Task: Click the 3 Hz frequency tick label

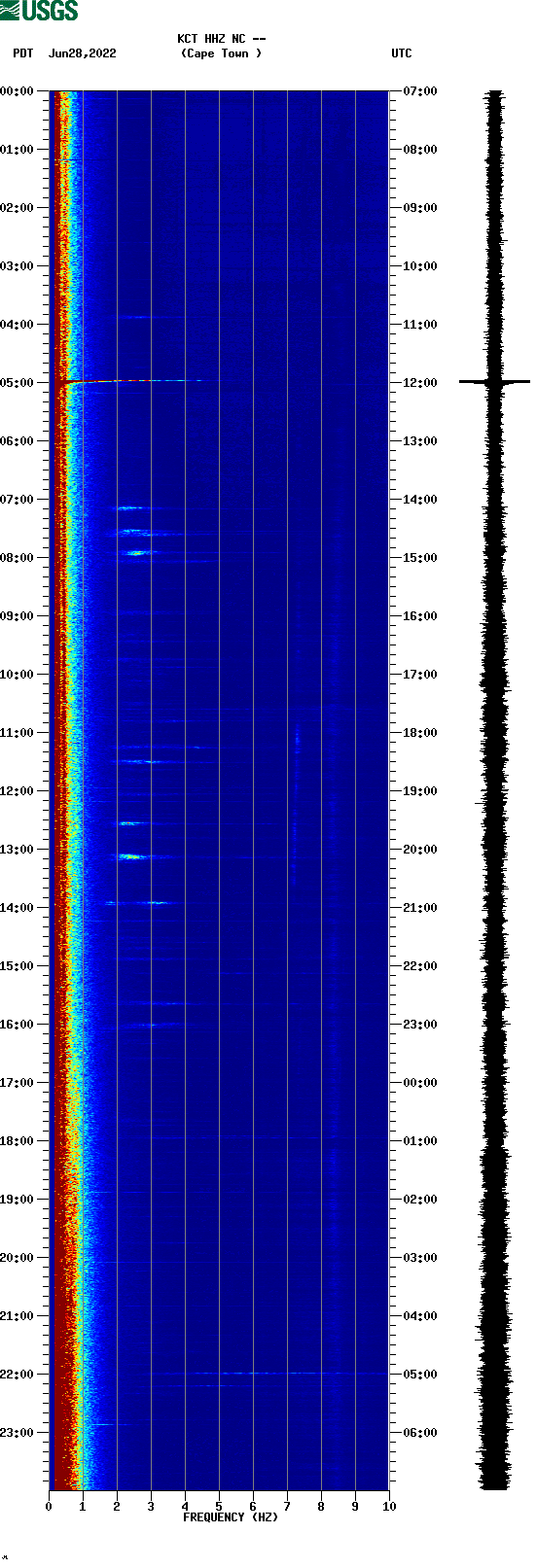Action: click(x=151, y=1507)
